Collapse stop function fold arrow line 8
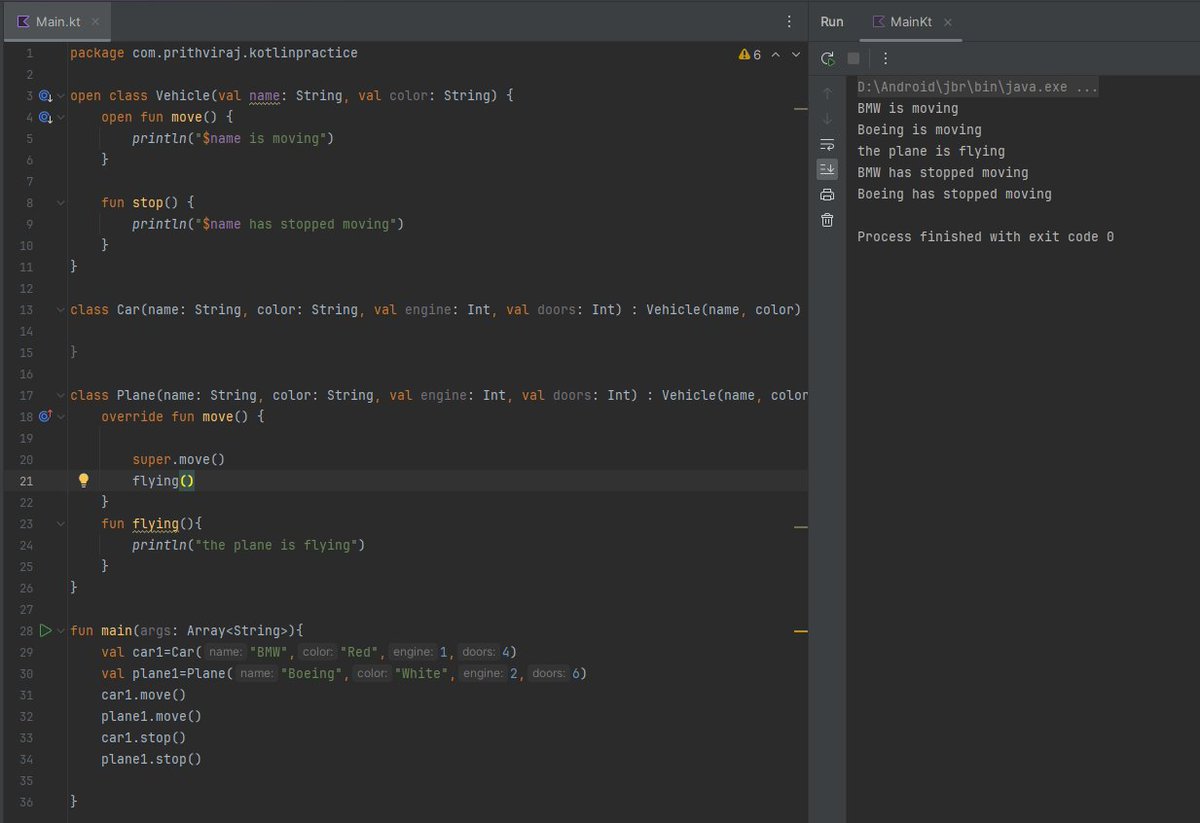This screenshot has width=1200, height=823. click(x=61, y=203)
